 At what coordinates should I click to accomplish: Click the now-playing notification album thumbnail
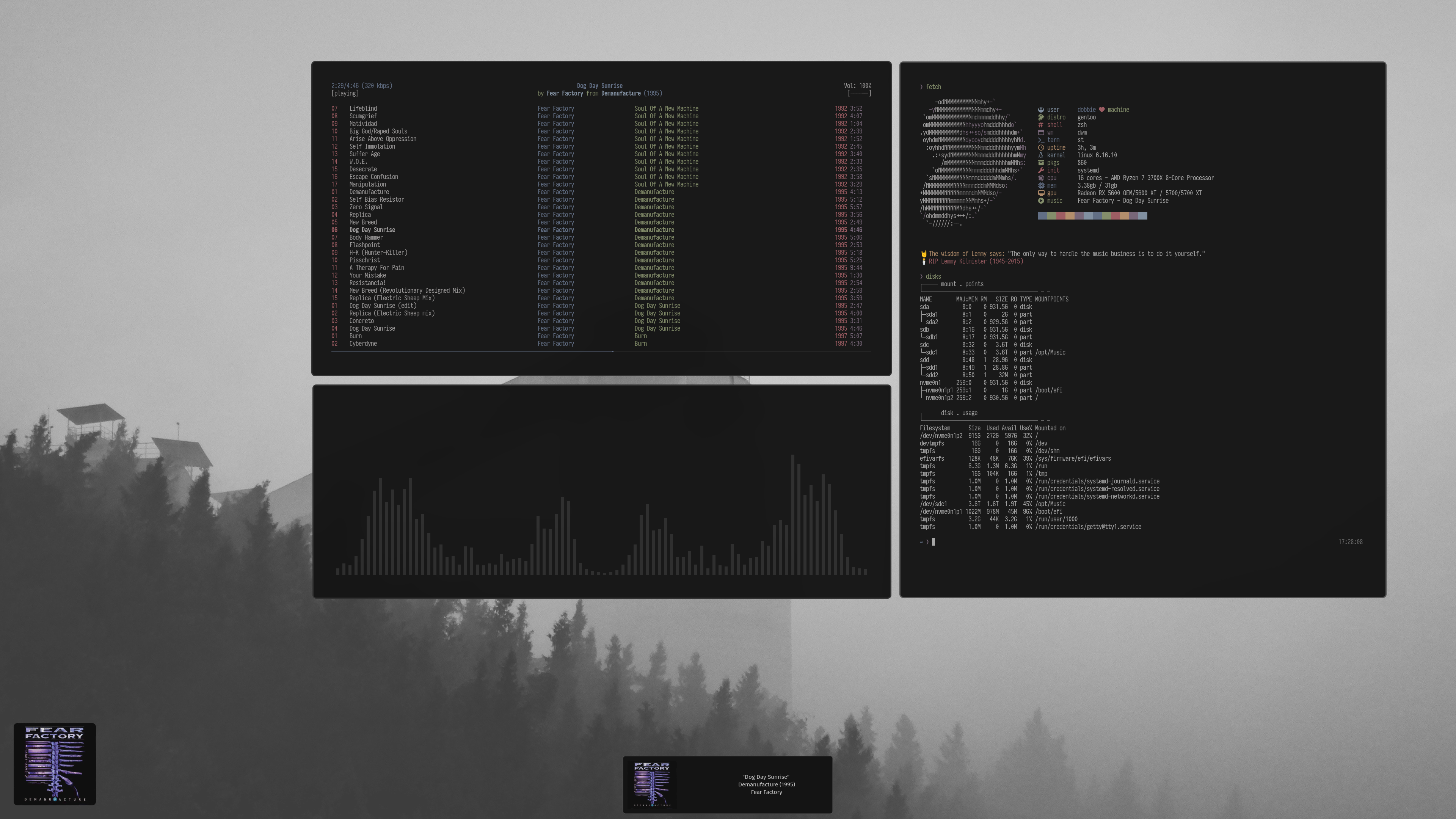click(x=652, y=784)
